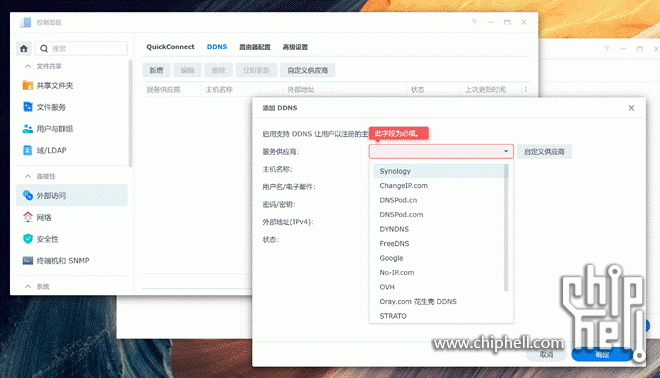Click the search magnifier icon
The width and height of the screenshot is (660, 378).
click(44, 49)
